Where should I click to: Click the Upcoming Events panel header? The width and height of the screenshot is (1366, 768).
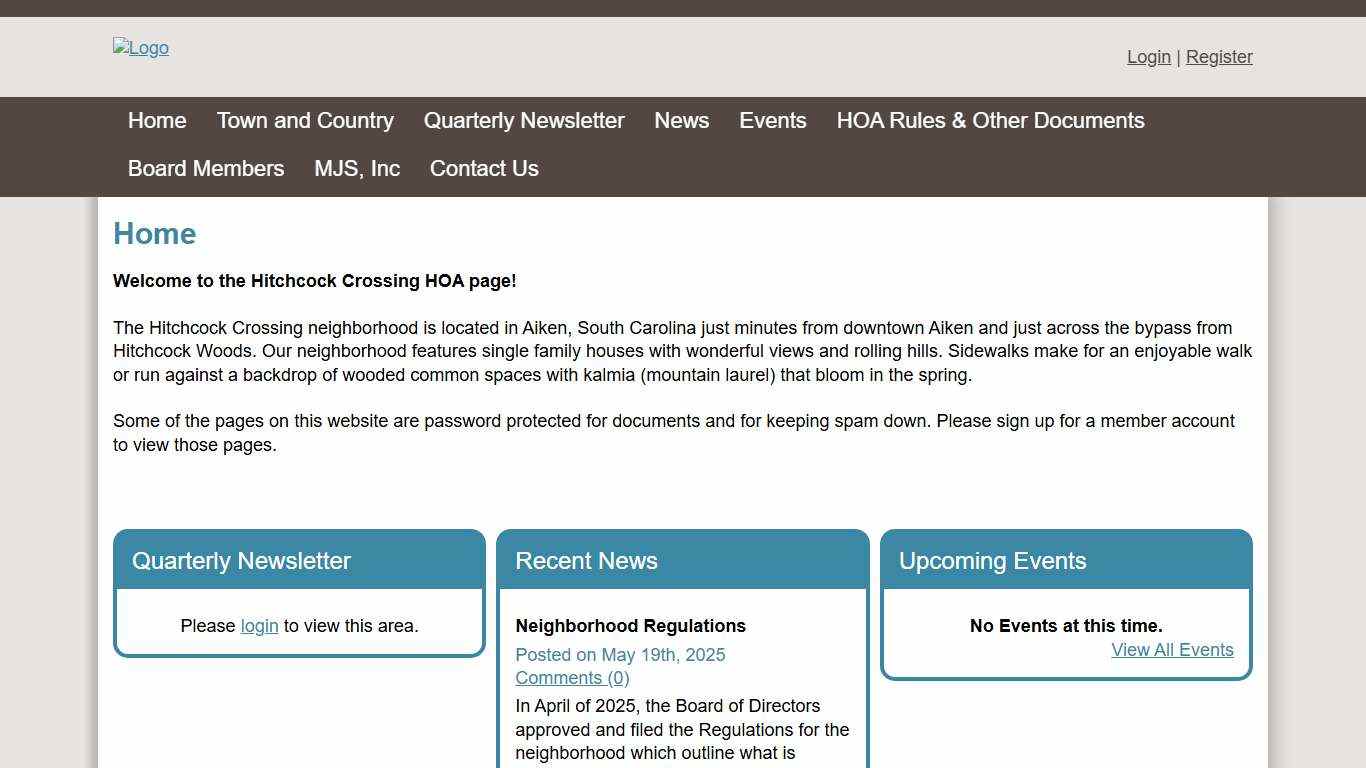pos(992,561)
